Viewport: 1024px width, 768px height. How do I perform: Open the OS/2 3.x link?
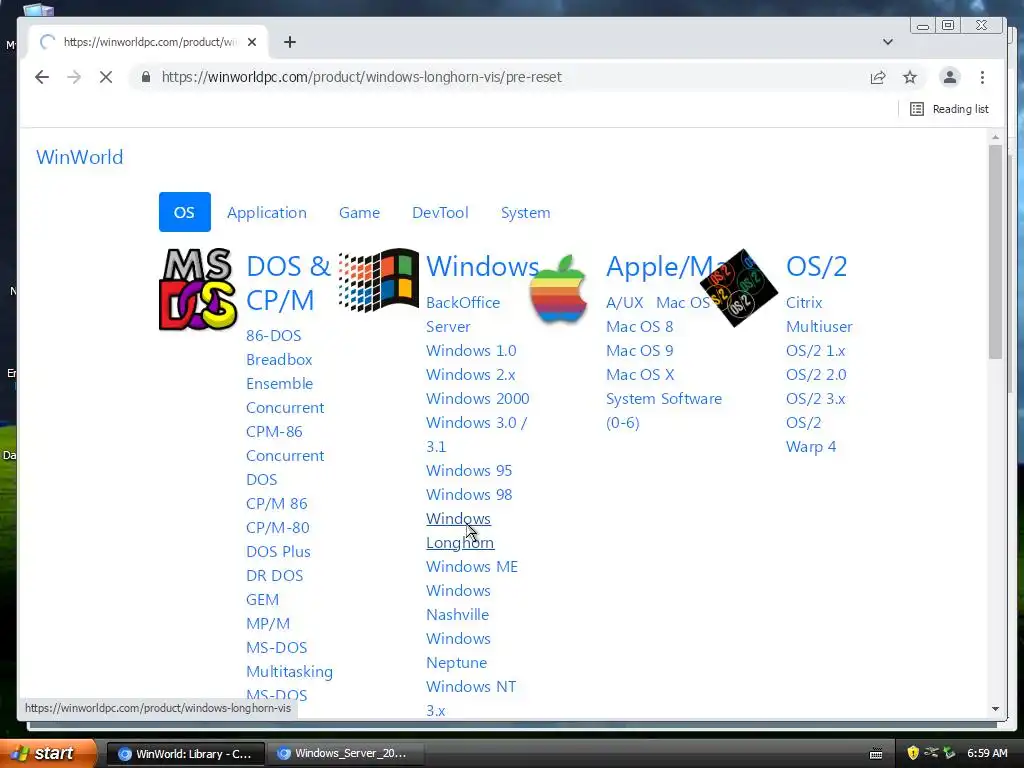[x=815, y=398]
